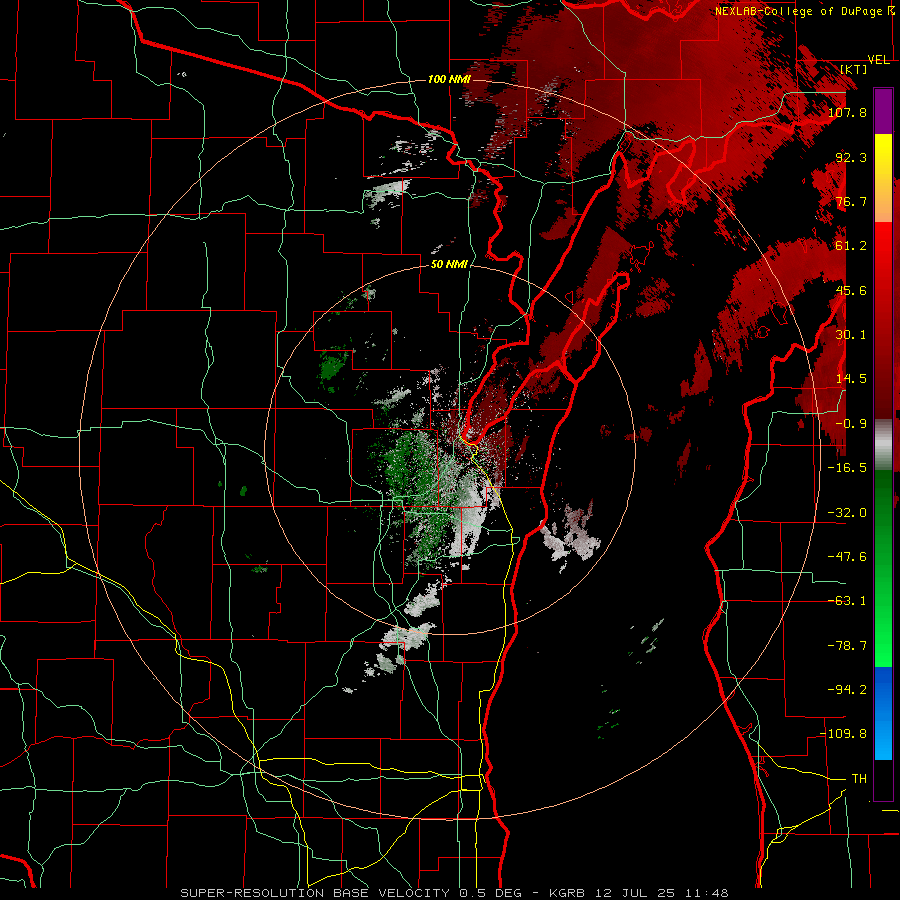Click the blue segment of the color bar
Viewport: 900px width, 900px height.
click(883, 713)
